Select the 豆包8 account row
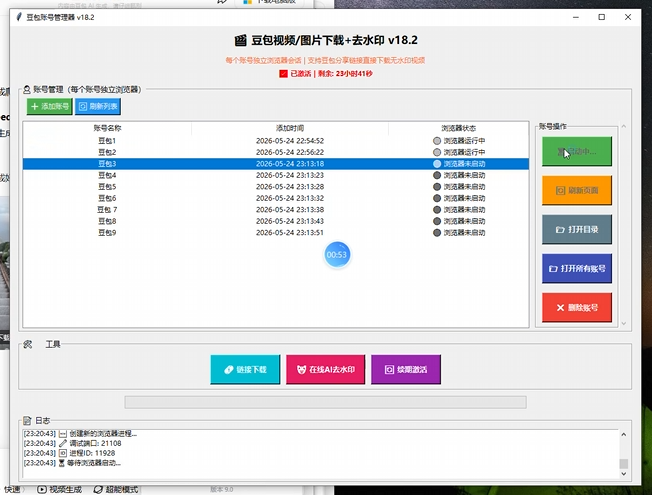The image size is (652, 495). pyautogui.click(x=276, y=221)
